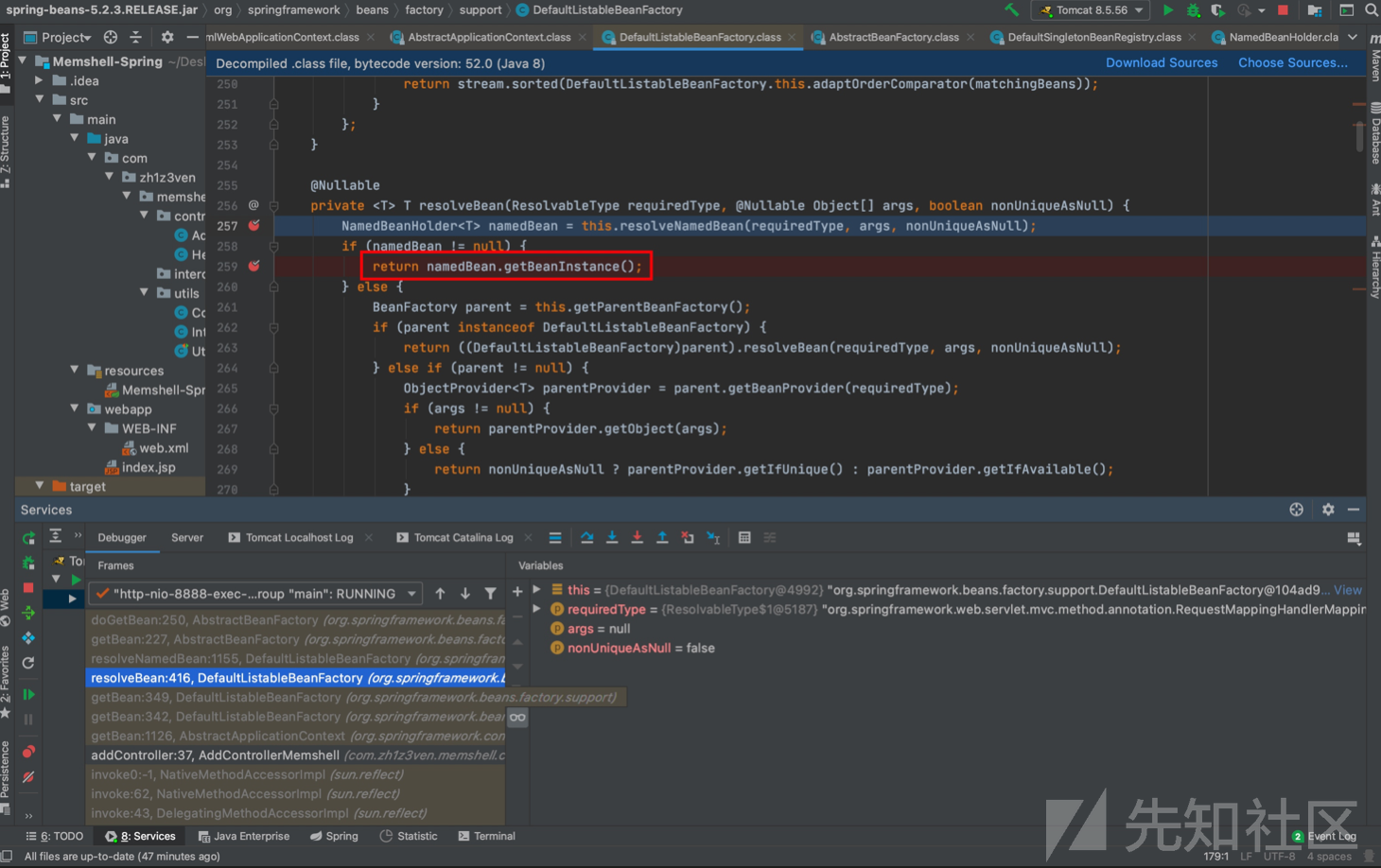Click the glasses watches icon in Variables
1381x868 pixels.
click(517, 718)
